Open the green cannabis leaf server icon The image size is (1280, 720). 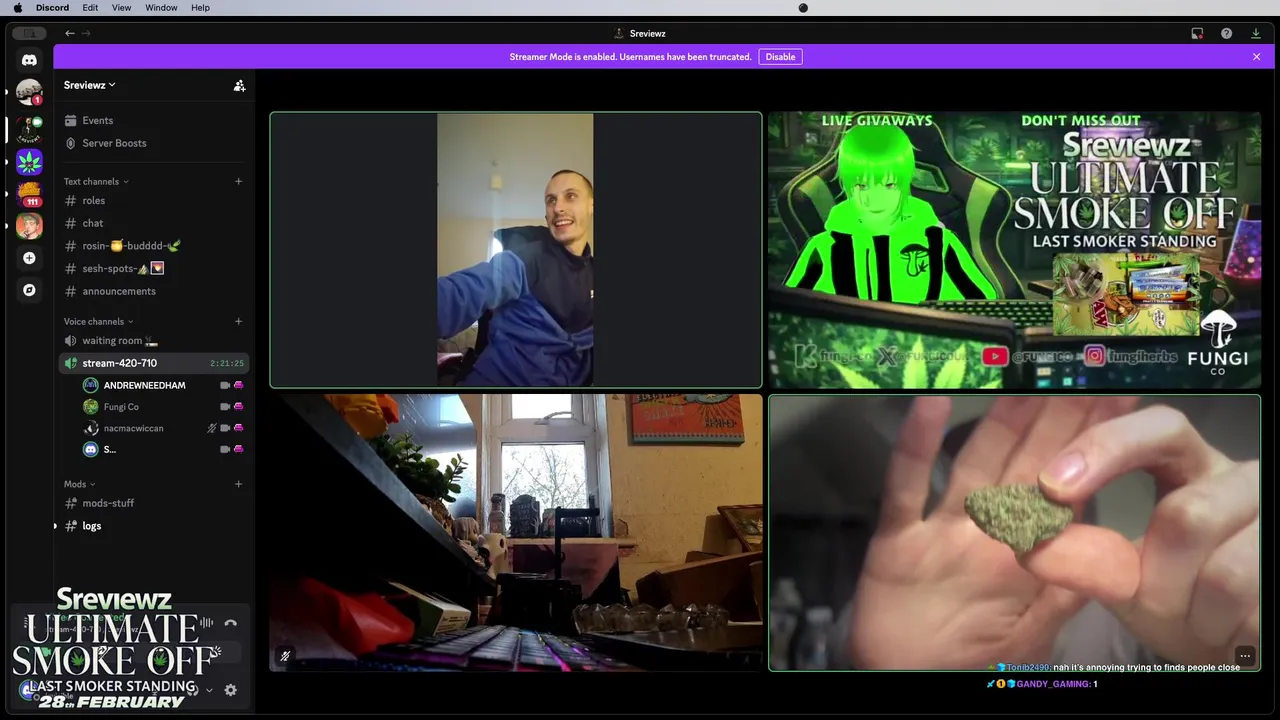coord(29,161)
